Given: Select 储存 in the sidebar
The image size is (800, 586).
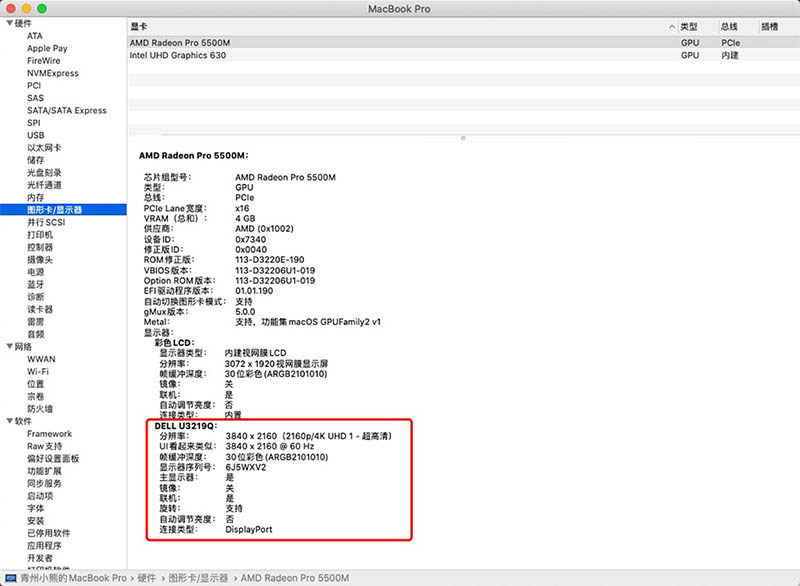Looking at the screenshot, I should tap(35, 160).
